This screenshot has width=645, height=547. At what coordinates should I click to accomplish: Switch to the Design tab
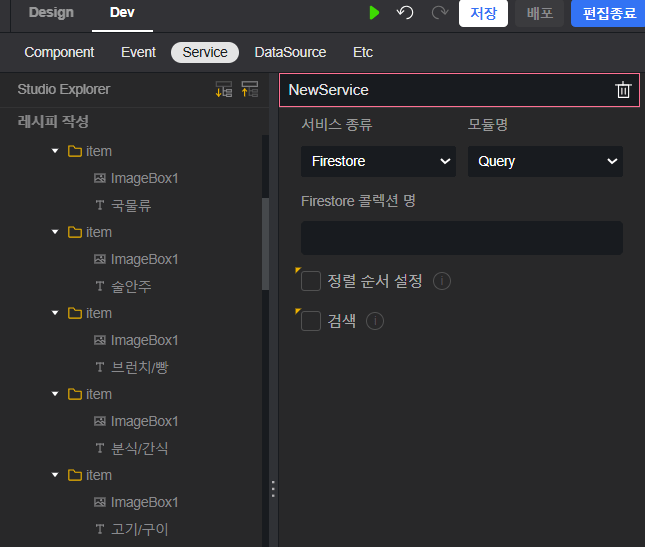point(51,13)
